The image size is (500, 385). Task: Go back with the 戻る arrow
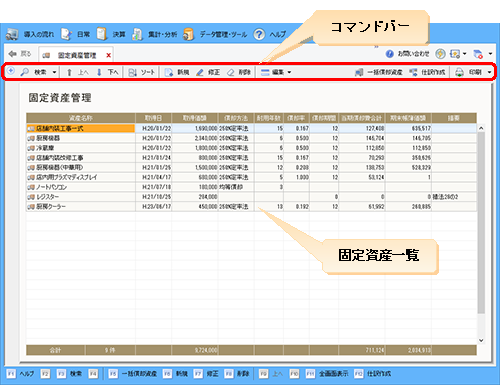20,54
